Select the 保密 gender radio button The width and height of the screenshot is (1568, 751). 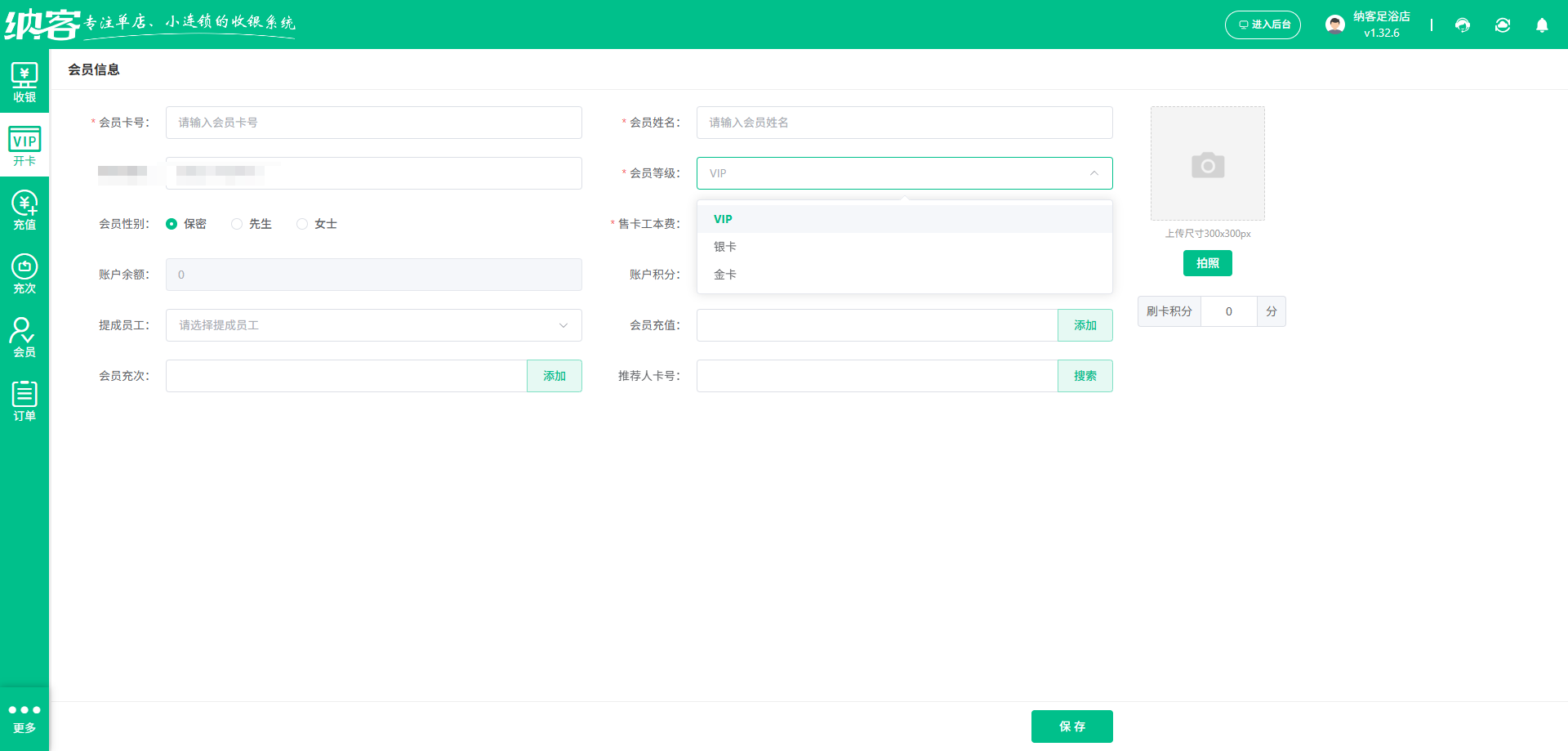171,223
